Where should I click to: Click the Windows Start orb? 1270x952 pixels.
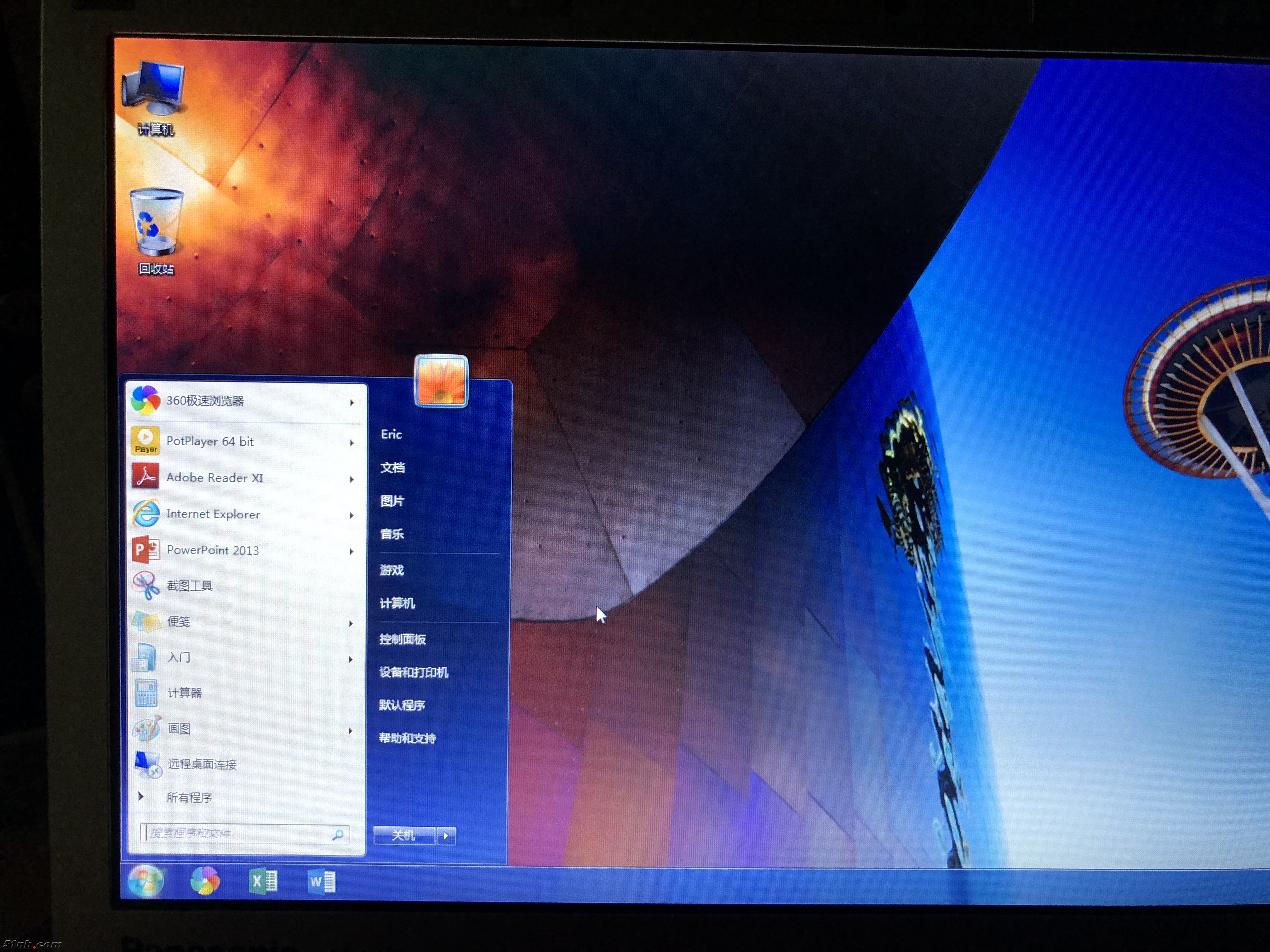click(146, 881)
